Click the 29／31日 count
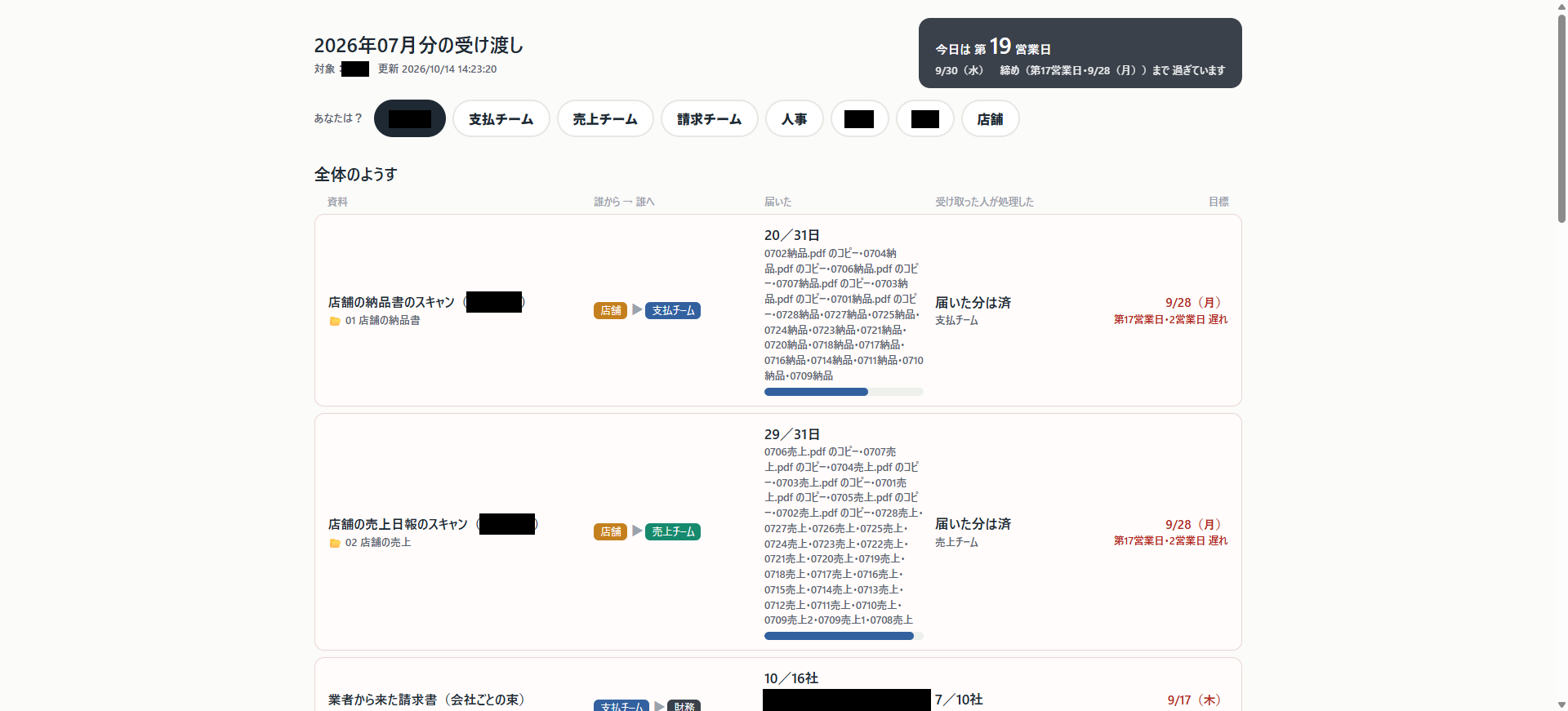 [792, 434]
